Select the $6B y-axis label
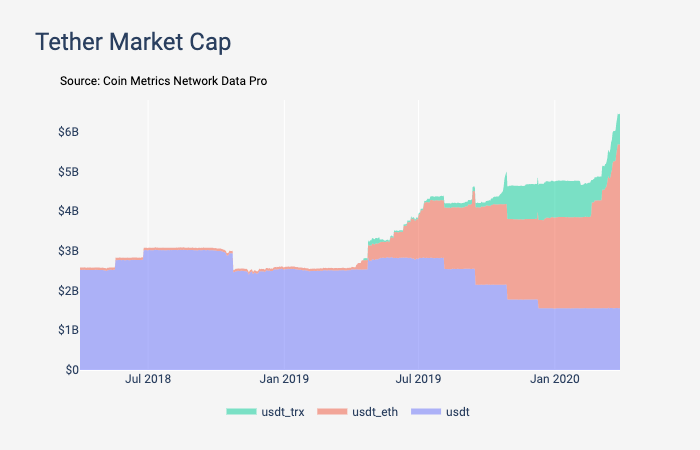The width and height of the screenshot is (700, 450). pyautogui.click(x=68, y=132)
